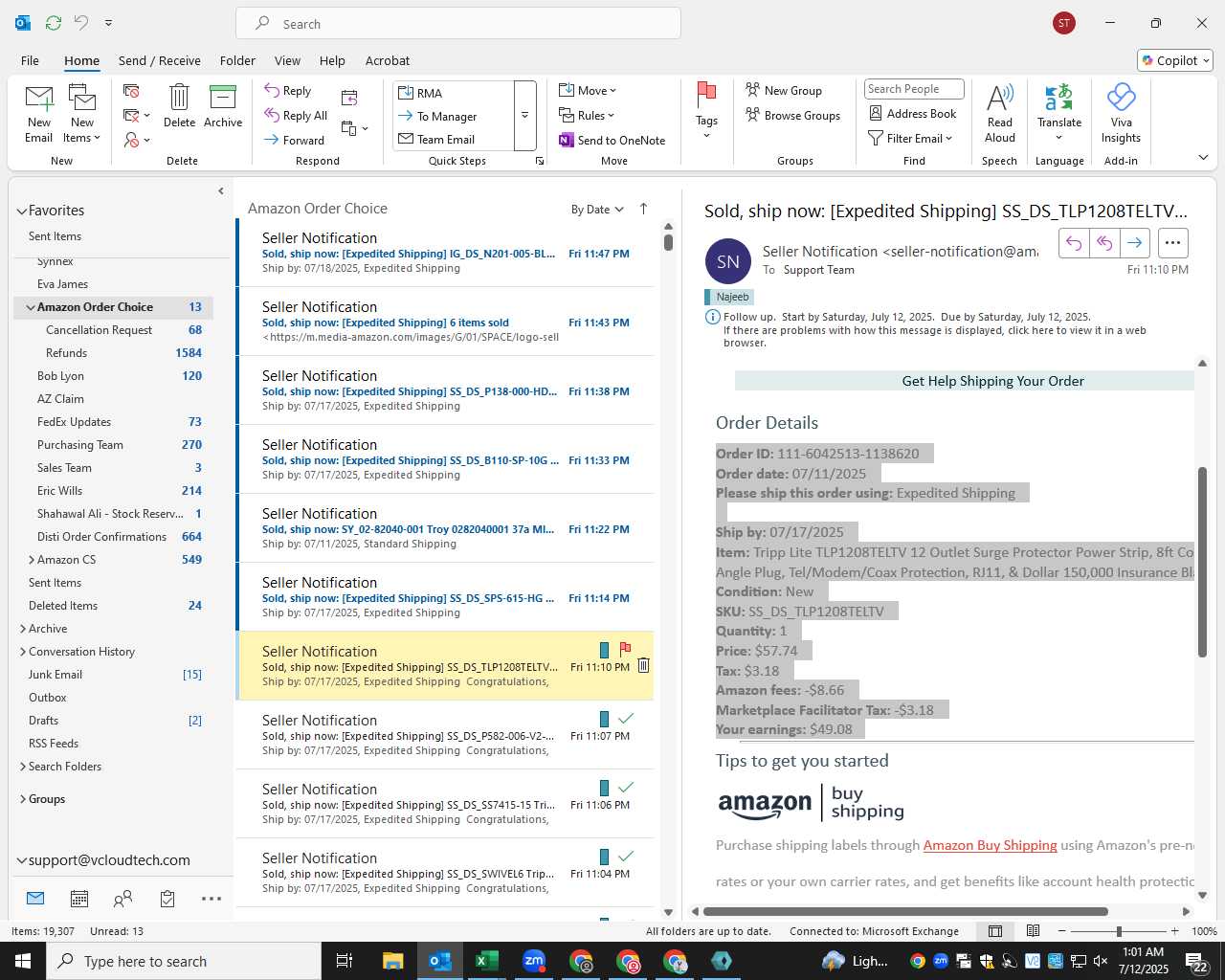Switch to Calendar view in navigation bar
Image resolution: width=1225 pixels, height=980 pixels.
[79, 899]
